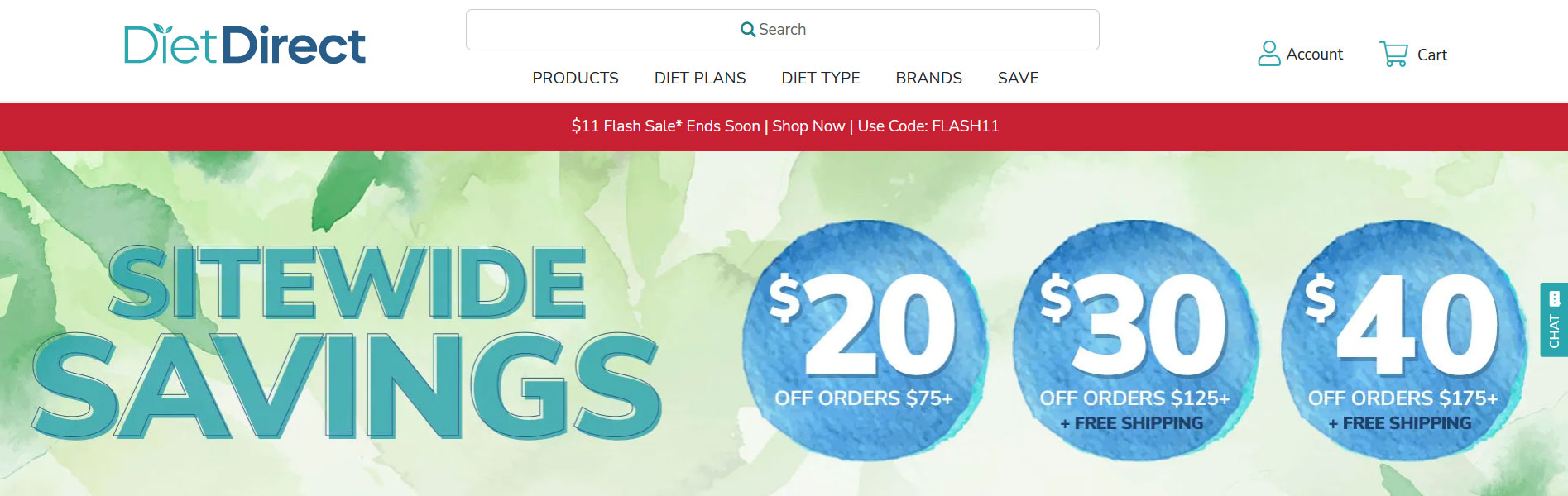
Task: Click the $30 off orders $125+ badge
Action: pos(1135,341)
